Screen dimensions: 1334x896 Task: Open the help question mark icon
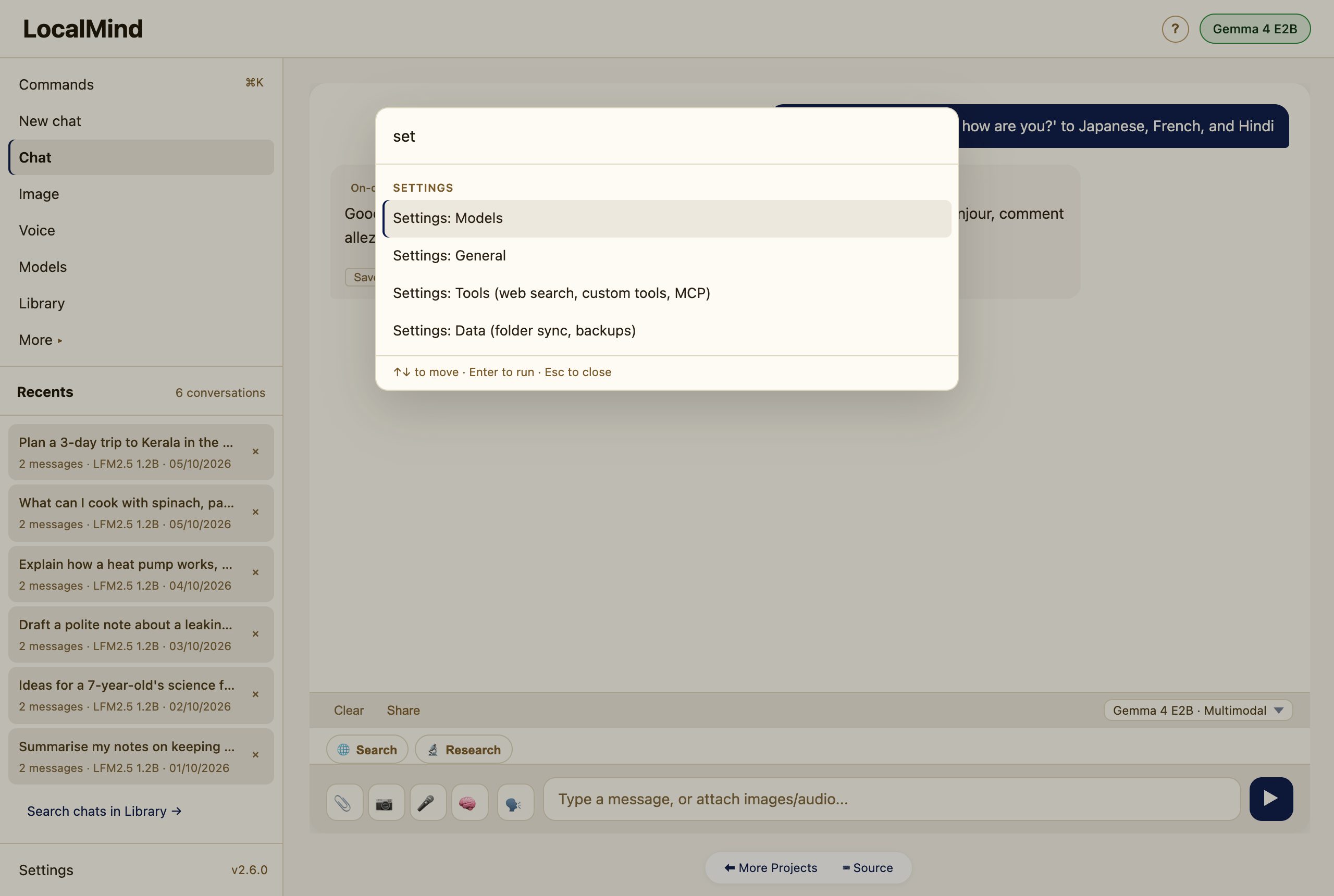[x=1175, y=29]
